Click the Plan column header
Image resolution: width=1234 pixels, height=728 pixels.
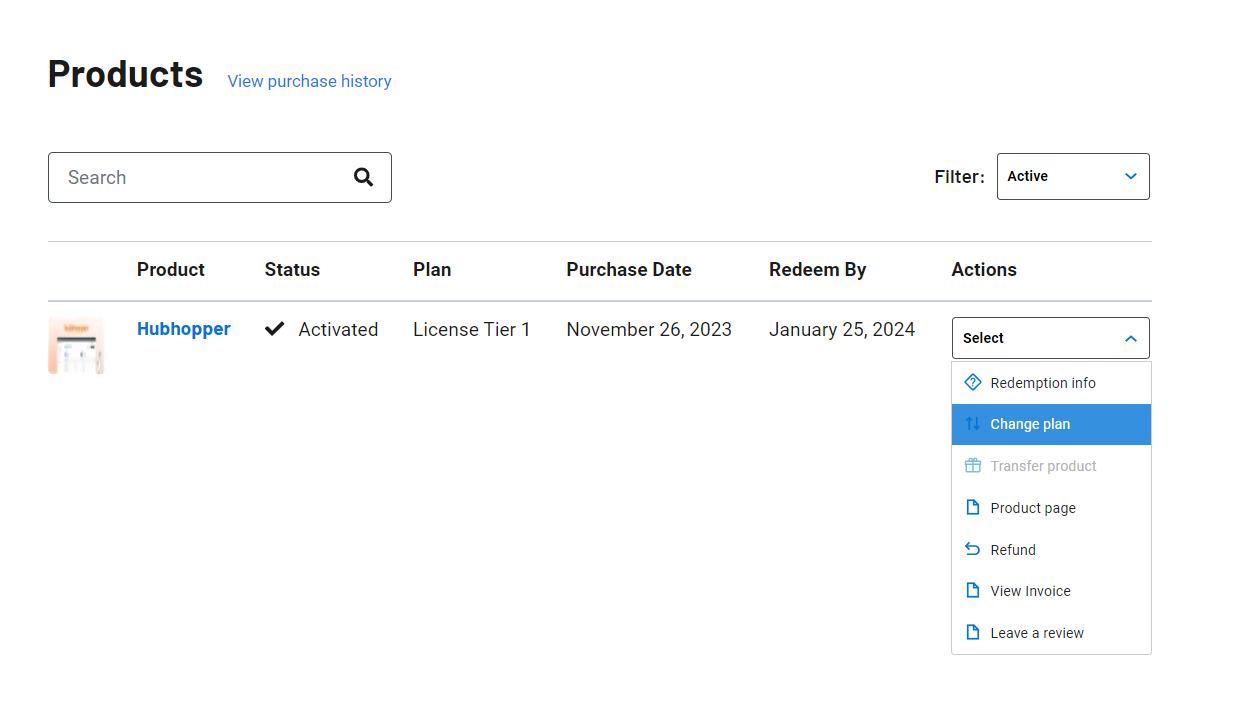[432, 269]
